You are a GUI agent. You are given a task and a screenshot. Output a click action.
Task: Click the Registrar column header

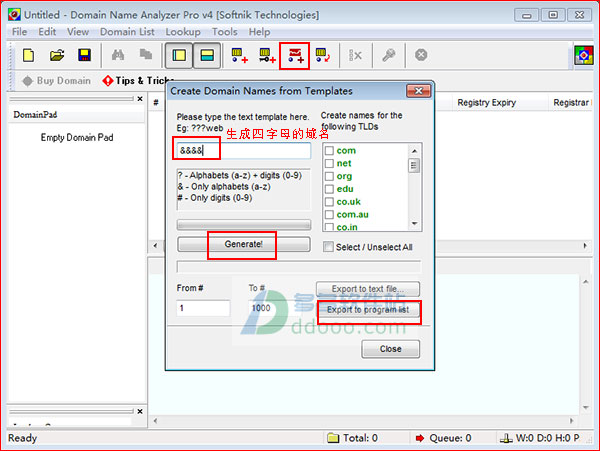571,103
